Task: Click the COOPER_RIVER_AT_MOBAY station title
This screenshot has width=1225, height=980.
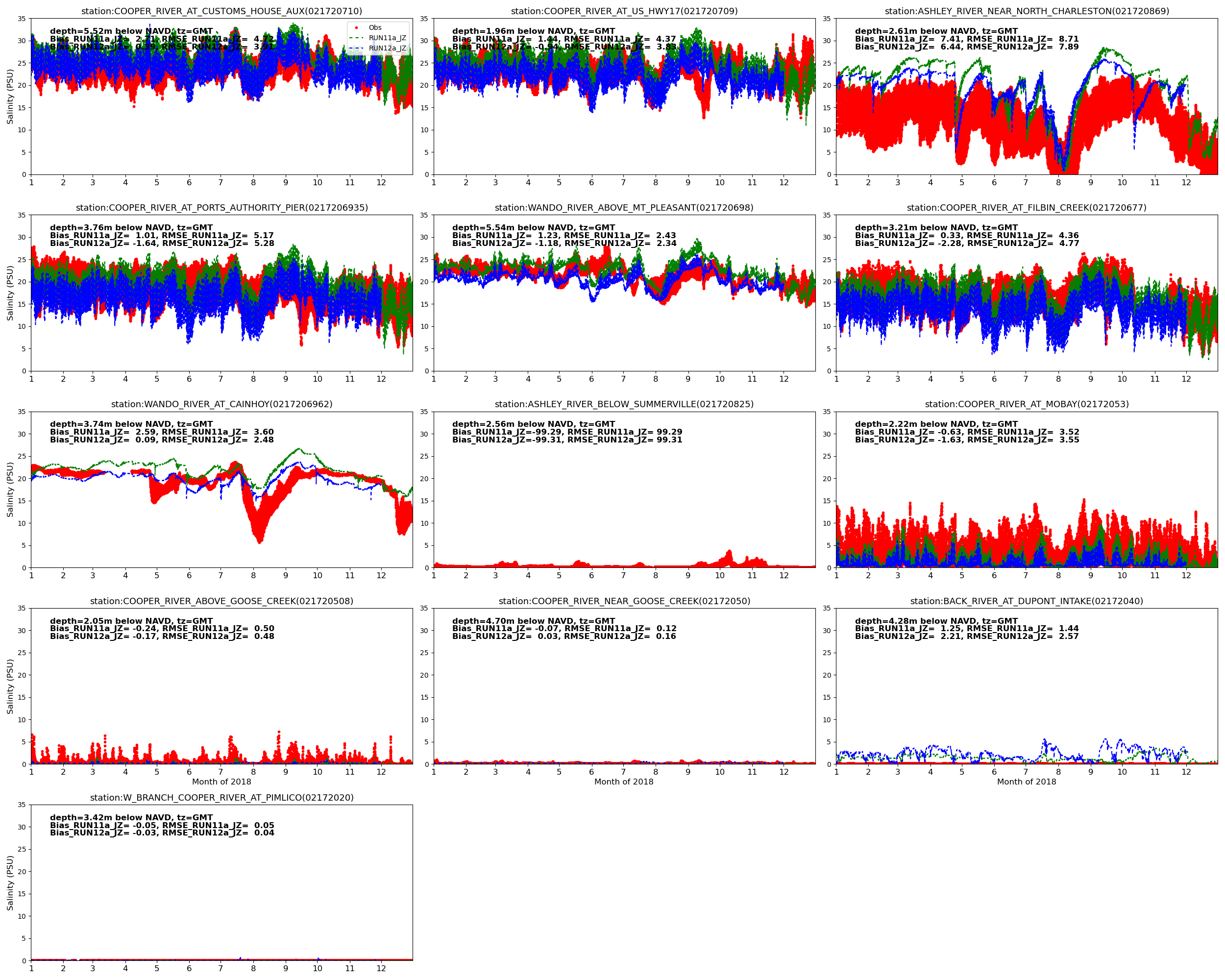Action: tap(1027, 405)
